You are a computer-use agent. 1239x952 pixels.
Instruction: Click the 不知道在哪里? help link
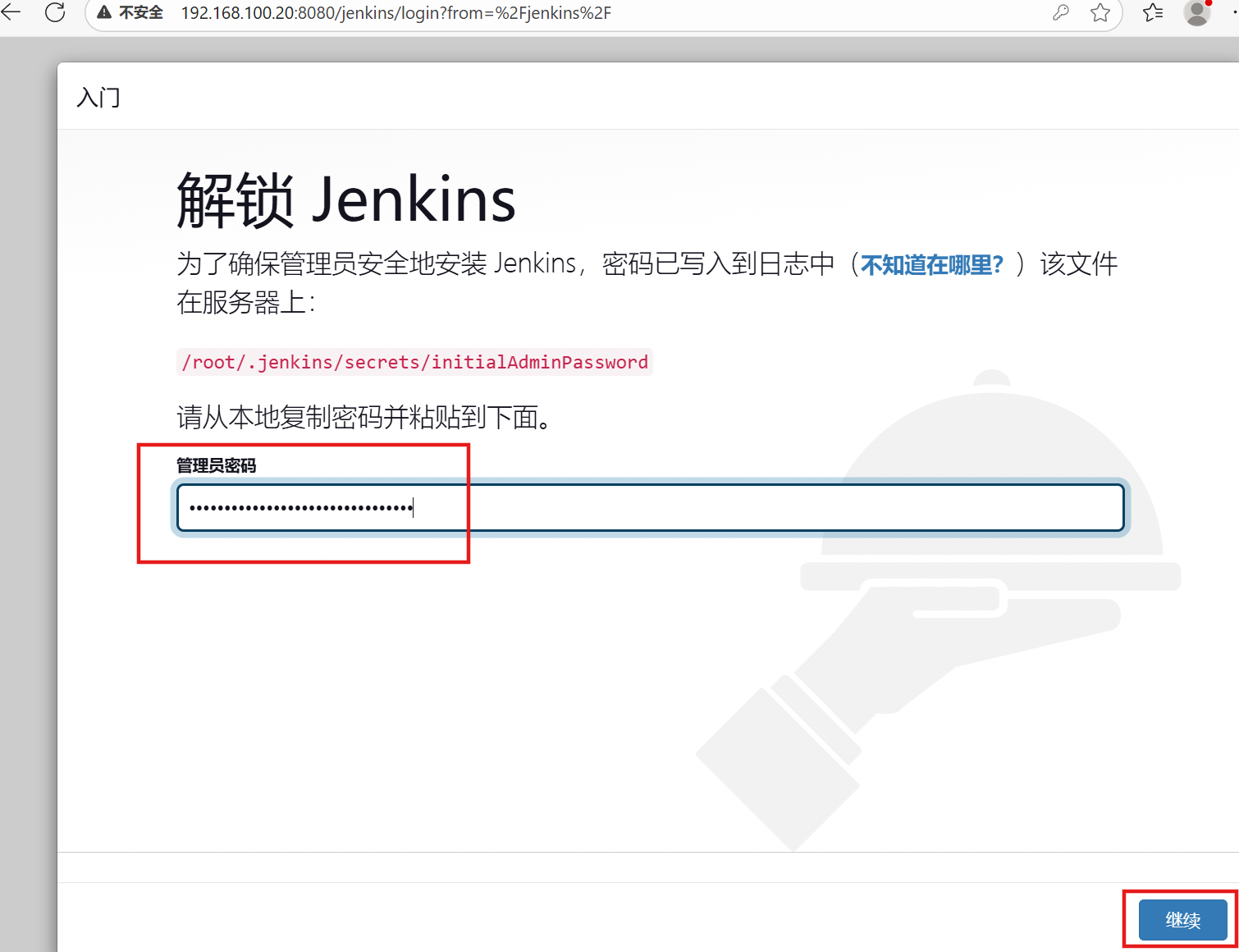(932, 265)
